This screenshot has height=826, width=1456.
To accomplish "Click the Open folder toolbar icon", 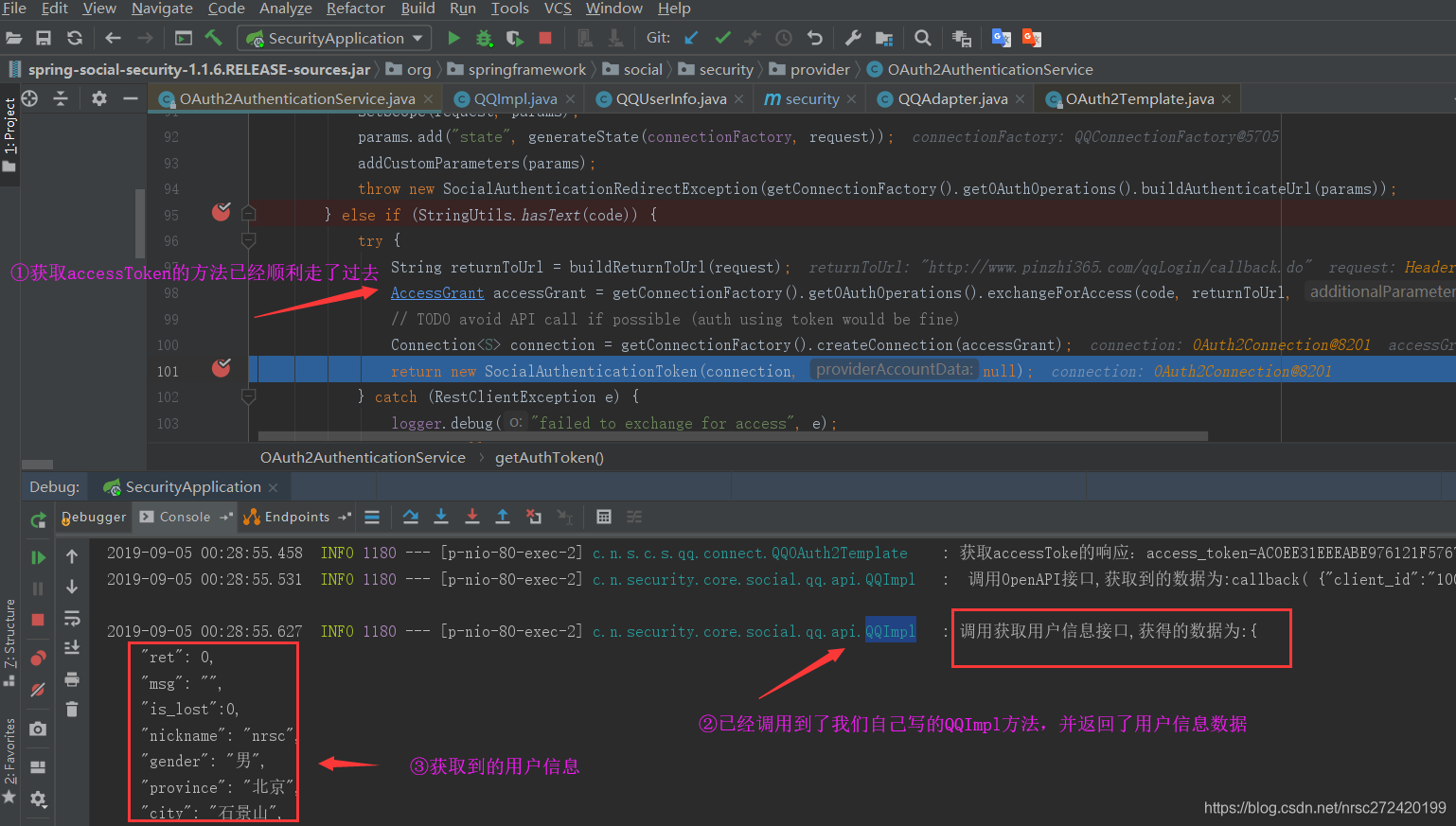I will (x=13, y=38).
